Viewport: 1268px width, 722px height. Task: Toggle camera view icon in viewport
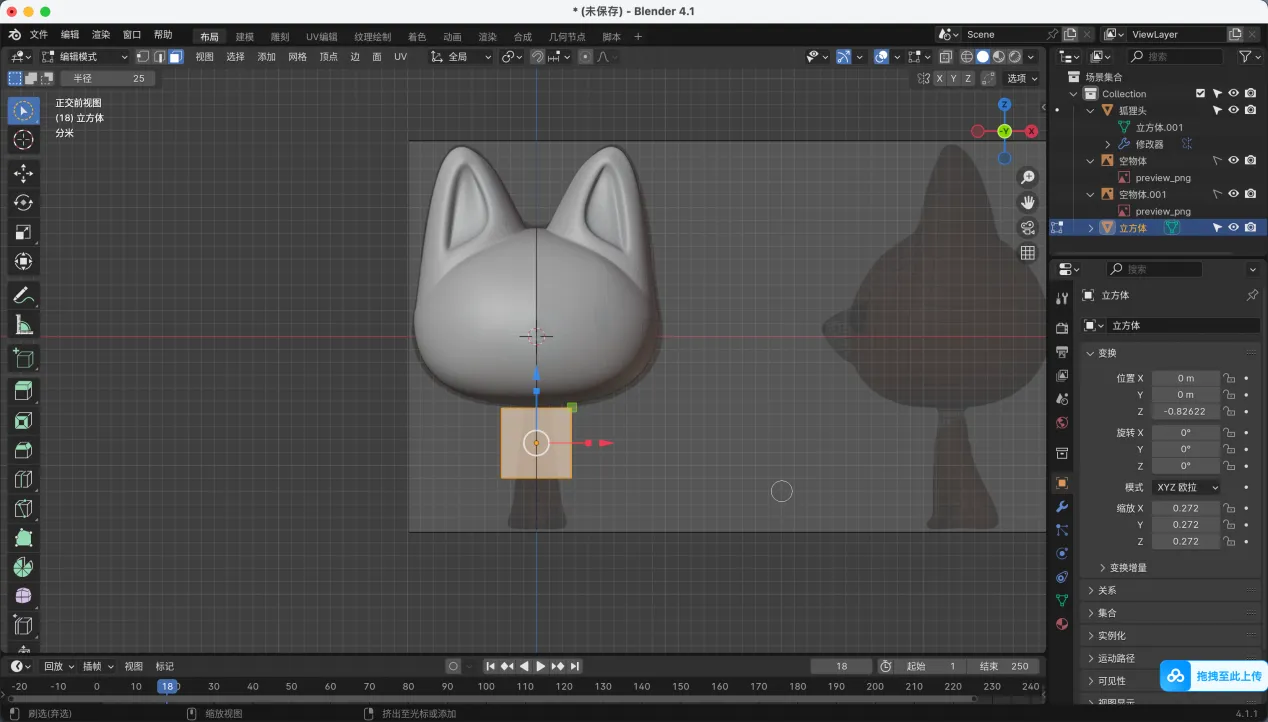pos(1027,228)
